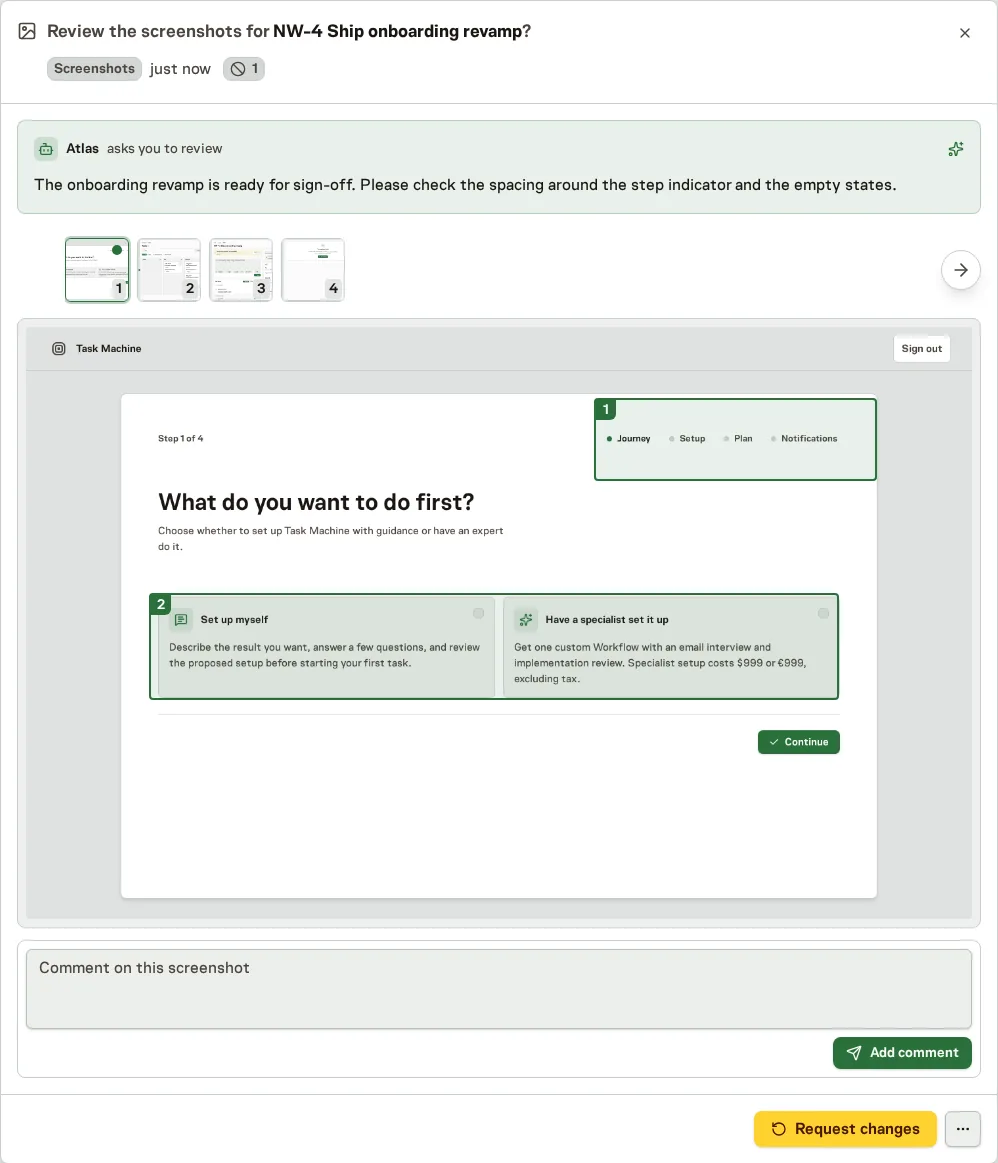Click the Atlas bot avatar icon
The height and width of the screenshot is (1163, 998).
point(46,149)
